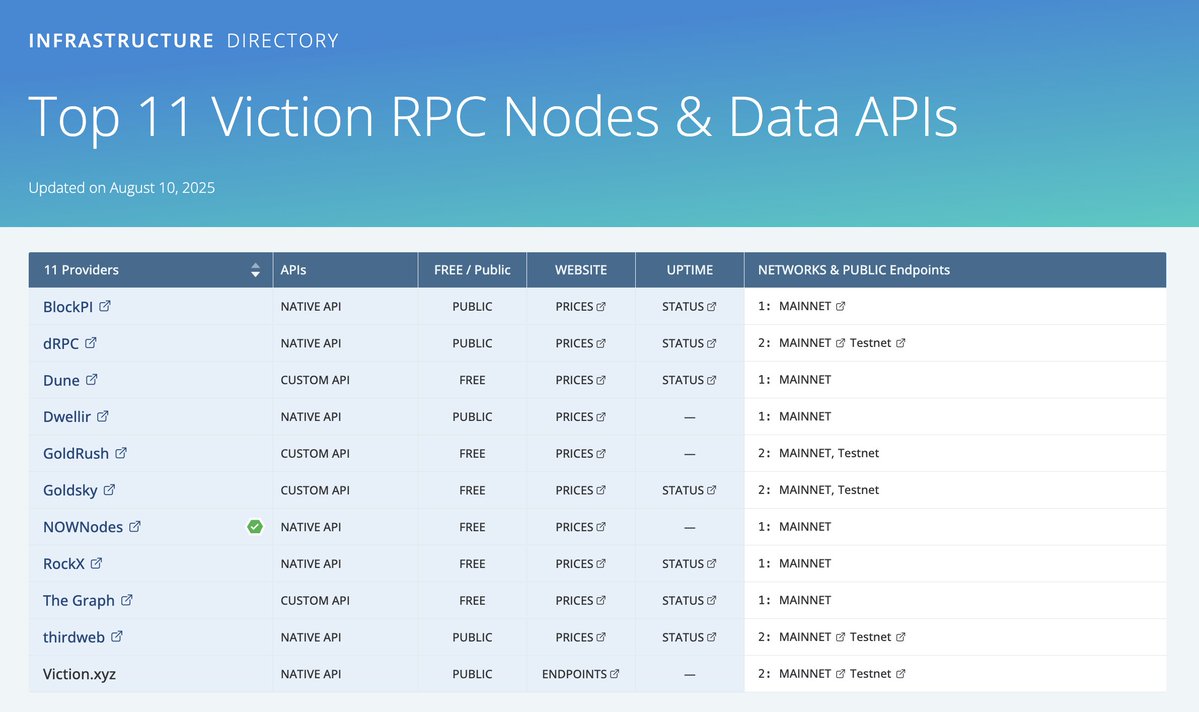Click the WEBSITE column header
The height and width of the screenshot is (712, 1199).
(x=580, y=270)
